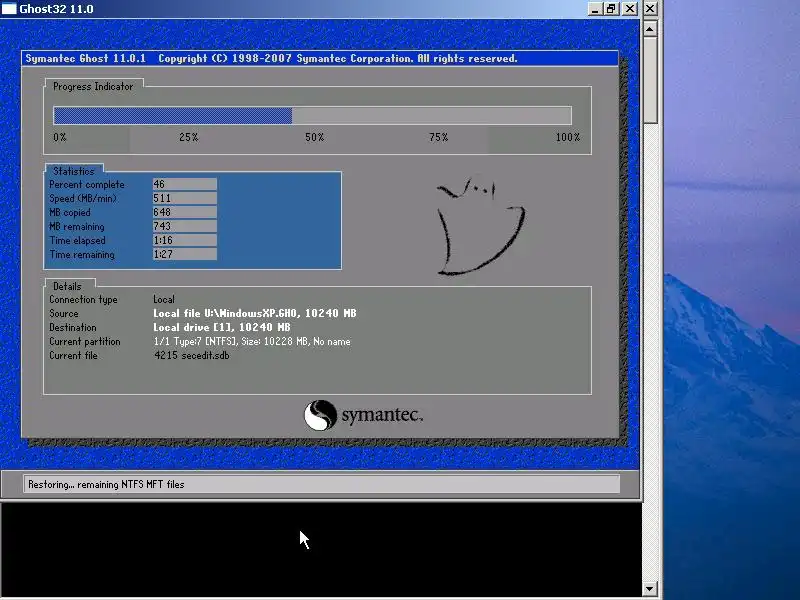Click current partition 1/1 Type:7 text
The width and height of the screenshot is (800, 600).
tap(252, 341)
